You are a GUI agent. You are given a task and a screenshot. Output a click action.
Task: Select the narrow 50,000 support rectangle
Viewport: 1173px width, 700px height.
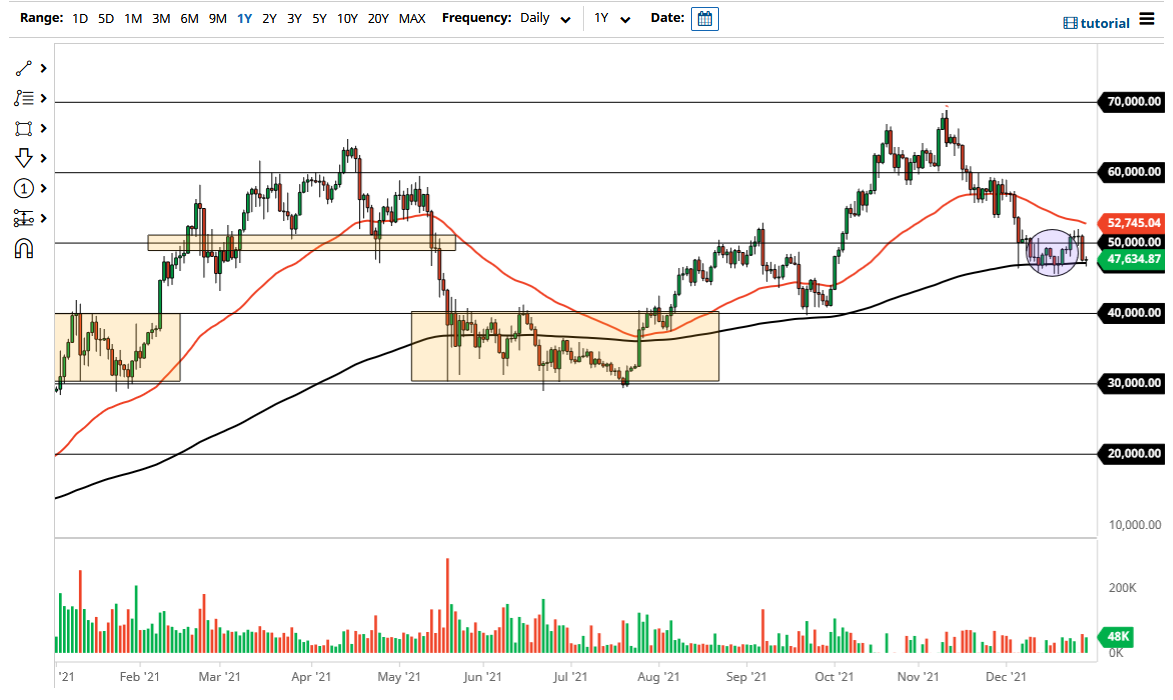click(301, 243)
